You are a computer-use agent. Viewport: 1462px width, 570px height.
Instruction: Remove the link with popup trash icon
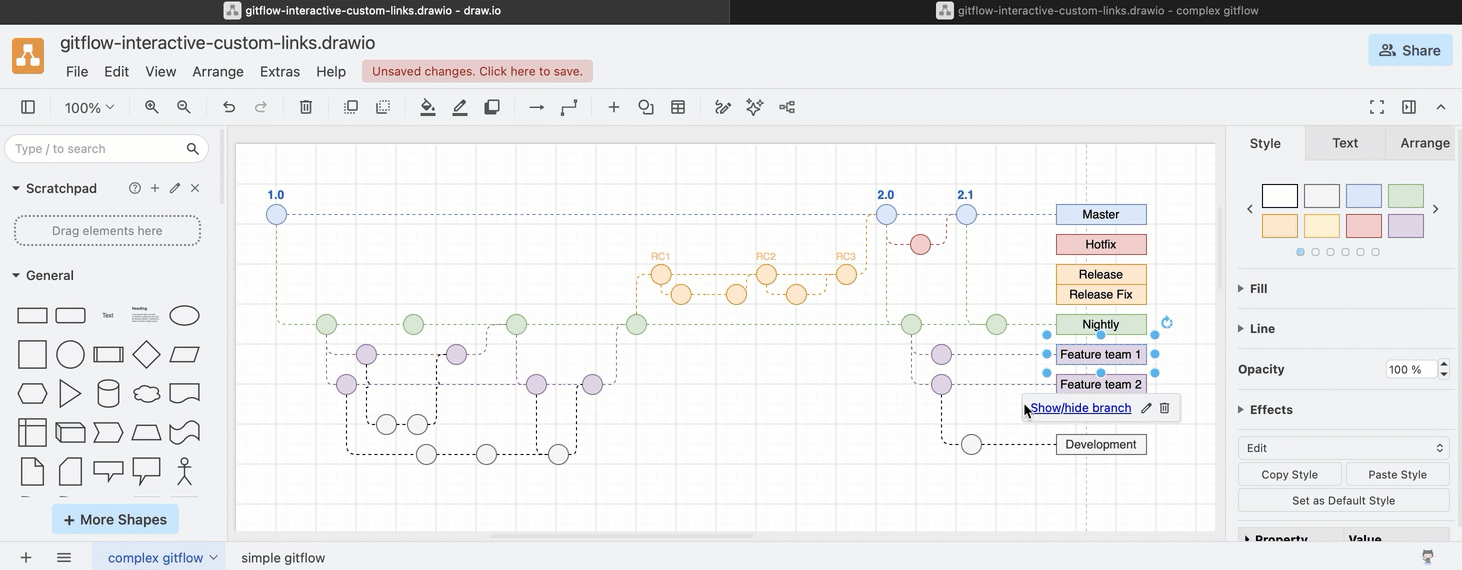[x=1165, y=408]
